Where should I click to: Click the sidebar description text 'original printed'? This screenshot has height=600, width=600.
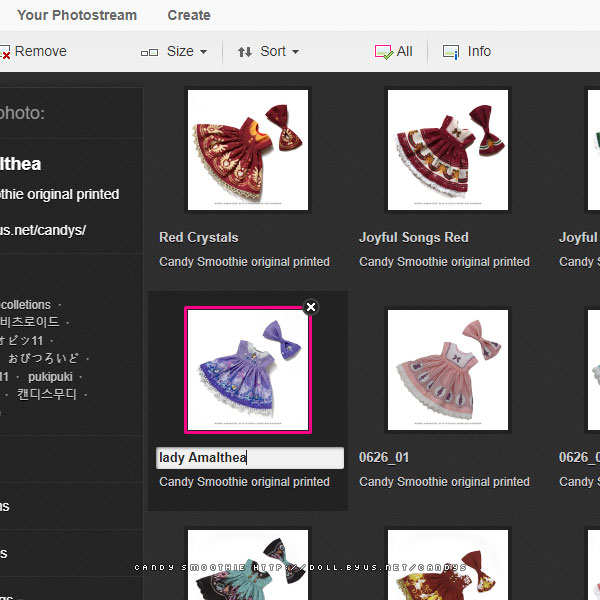click(73, 194)
